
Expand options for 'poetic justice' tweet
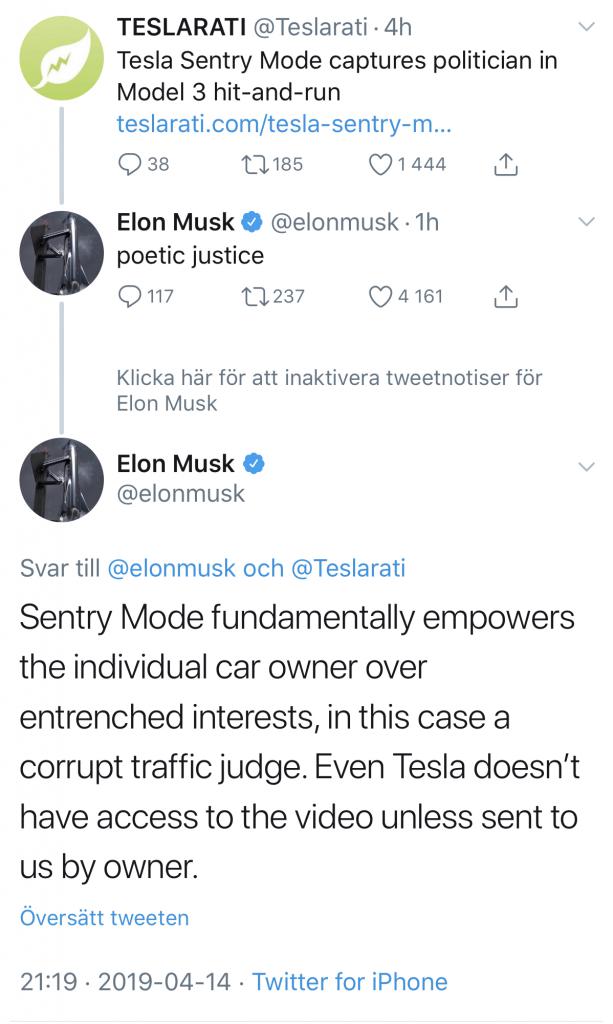point(587,221)
